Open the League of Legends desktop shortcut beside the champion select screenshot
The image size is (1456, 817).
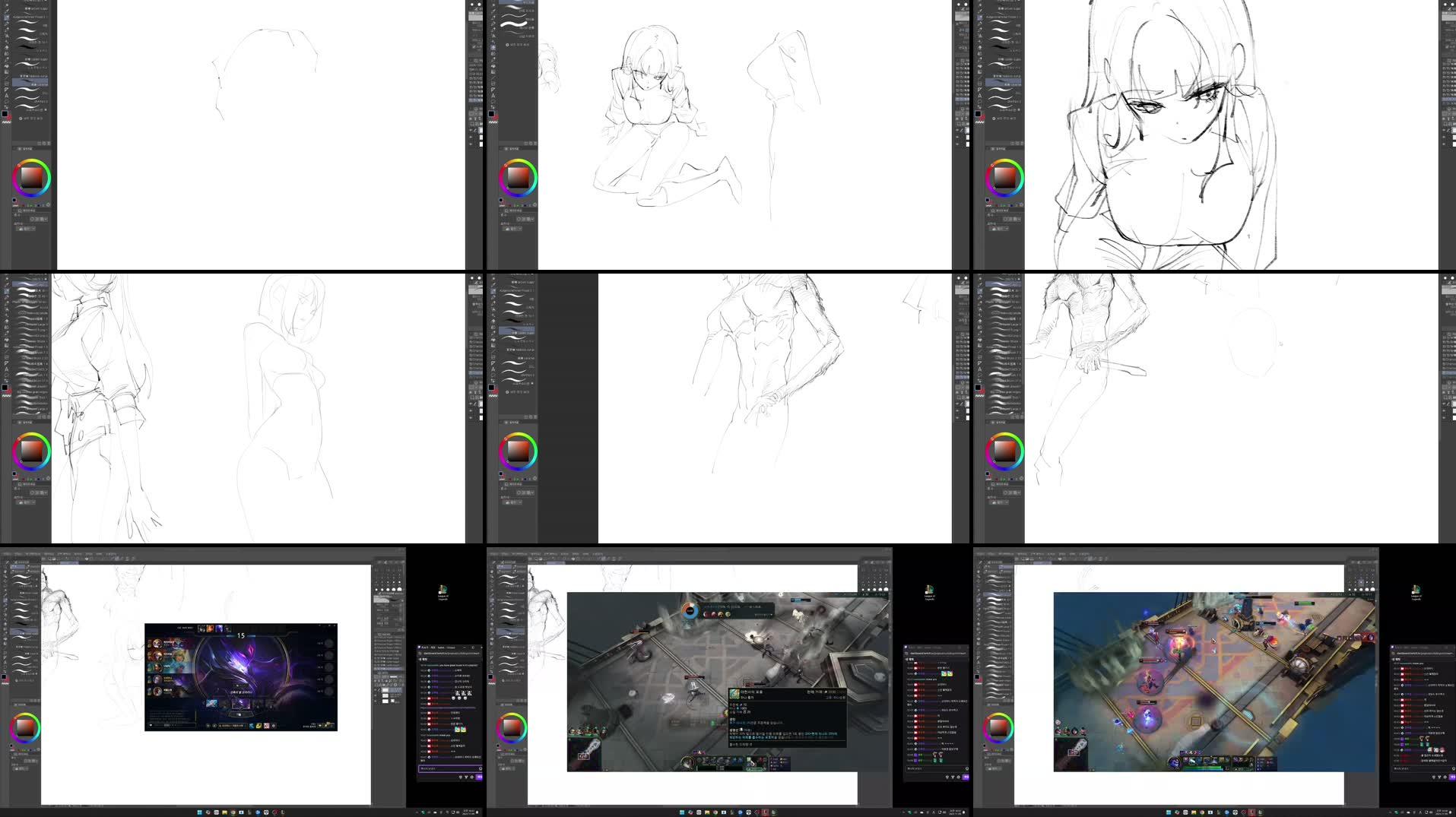click(443, 592)
